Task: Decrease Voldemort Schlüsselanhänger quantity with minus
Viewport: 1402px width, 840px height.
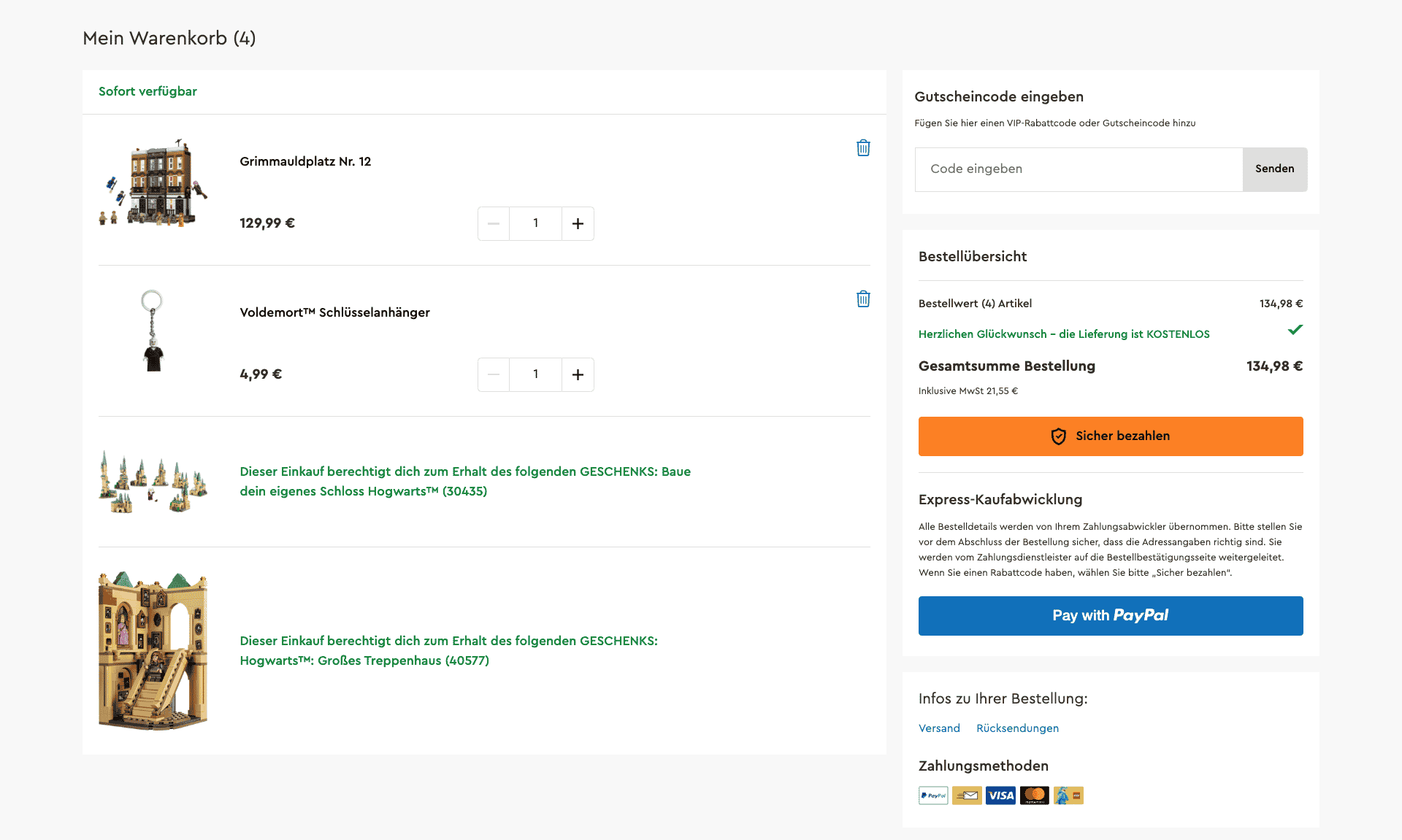Action: point(494,374)
